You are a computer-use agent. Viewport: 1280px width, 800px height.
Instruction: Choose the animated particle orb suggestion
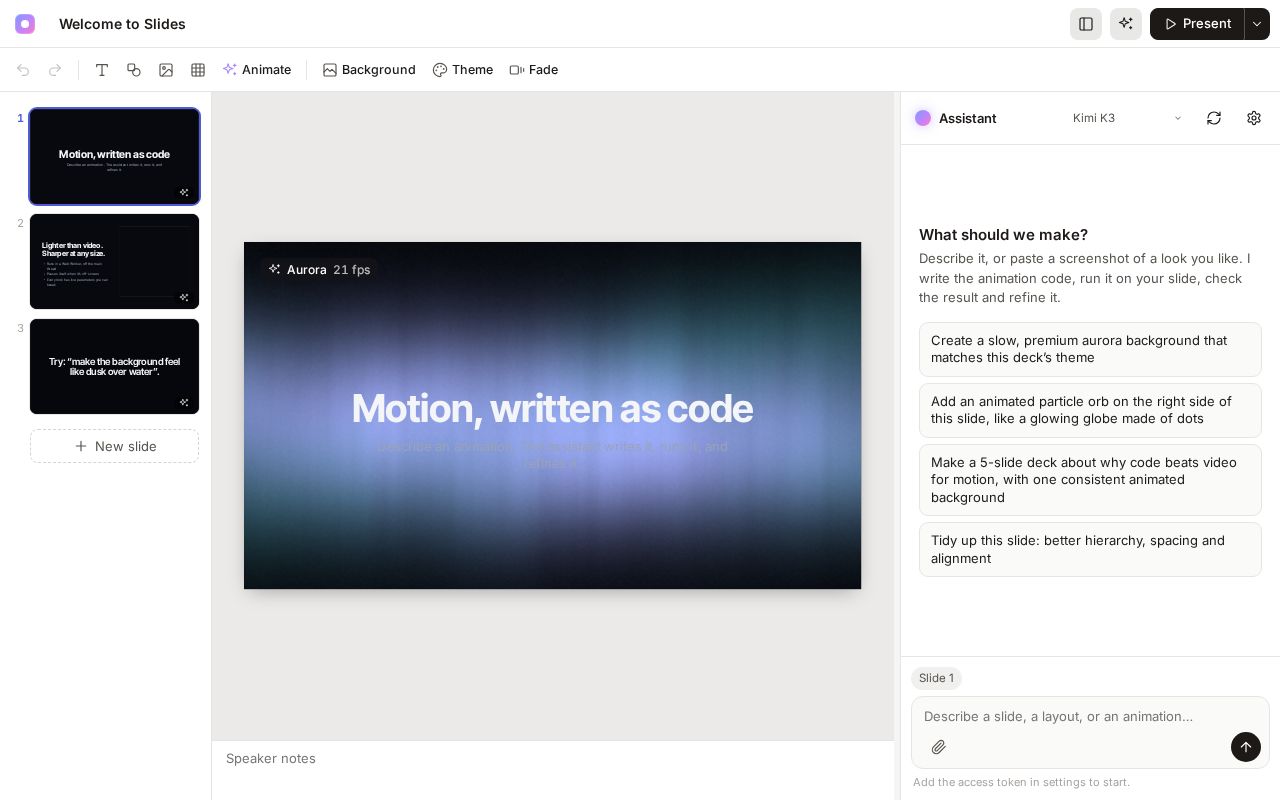click(x=1090, y=410)
